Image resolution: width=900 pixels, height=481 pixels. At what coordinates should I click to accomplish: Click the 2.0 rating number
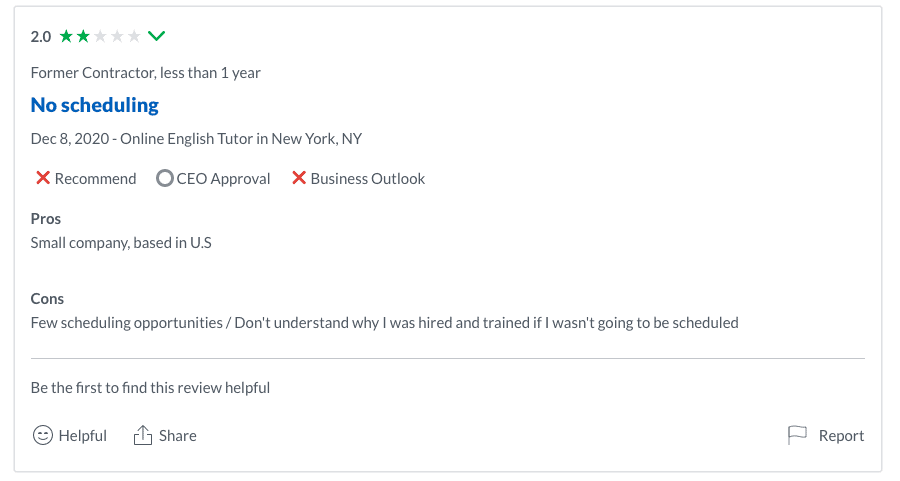(41, 37)
